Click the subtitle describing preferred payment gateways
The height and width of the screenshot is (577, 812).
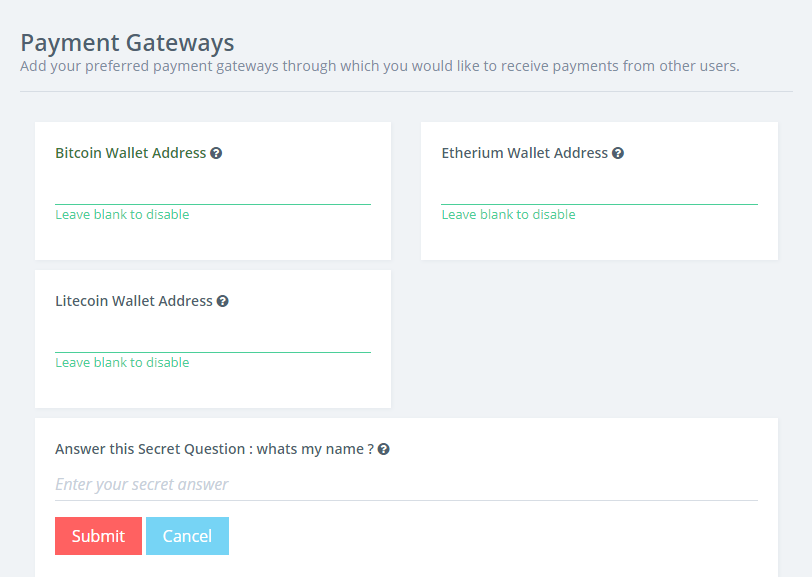tap(380, 66)
